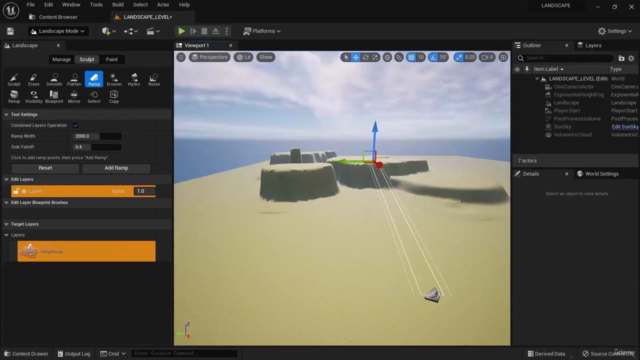640x360 pixels.
Task: Switch to the Layers panel tab
Action: click(589, 45)
